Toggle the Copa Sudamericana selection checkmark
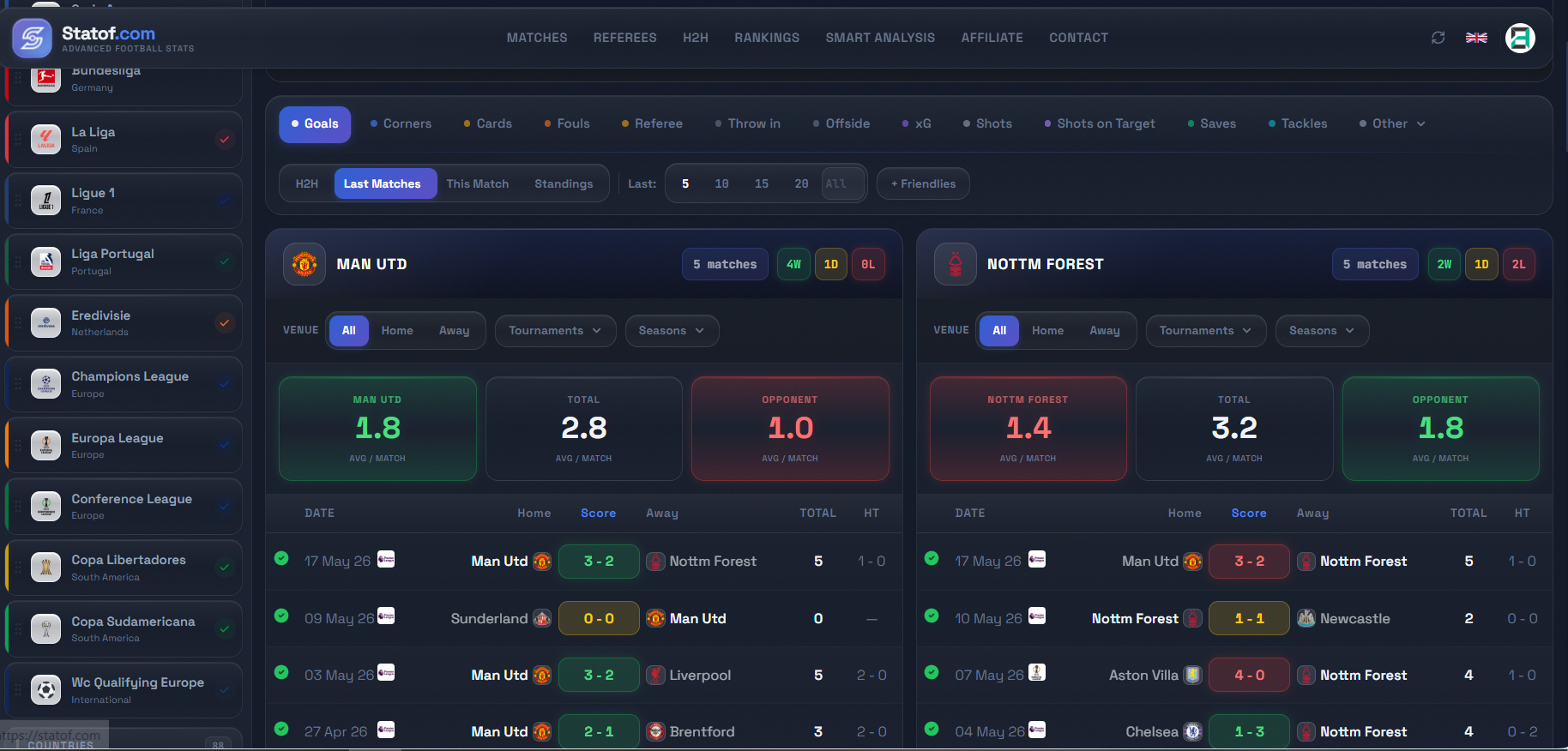Image resolution: width=1568 pixels, height=751 pixels. pyautogui.click(x=225, y=628)
